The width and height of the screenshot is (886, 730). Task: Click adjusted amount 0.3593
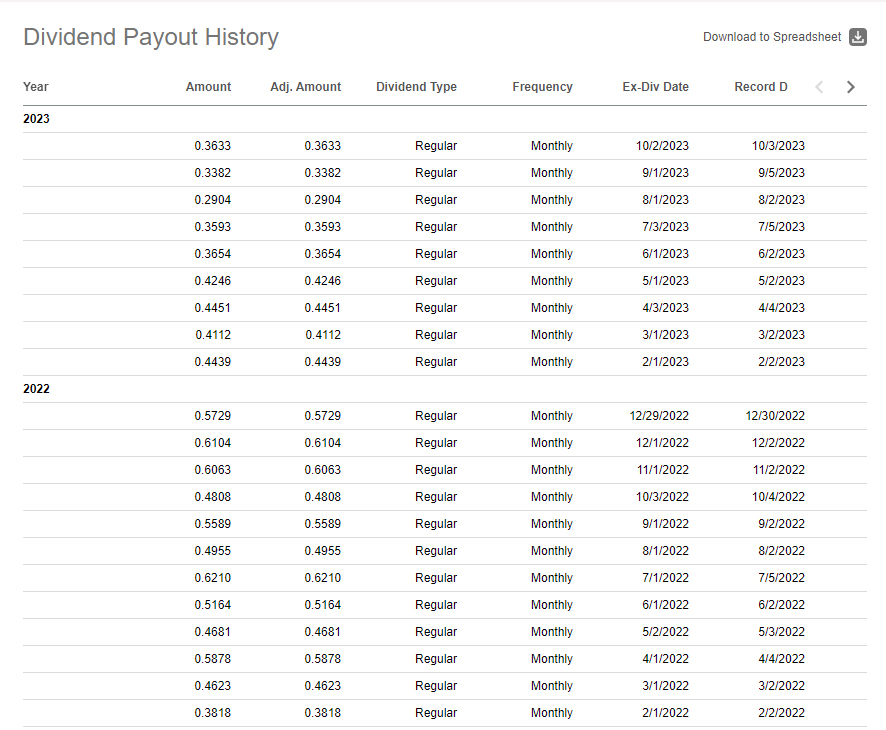323,227
